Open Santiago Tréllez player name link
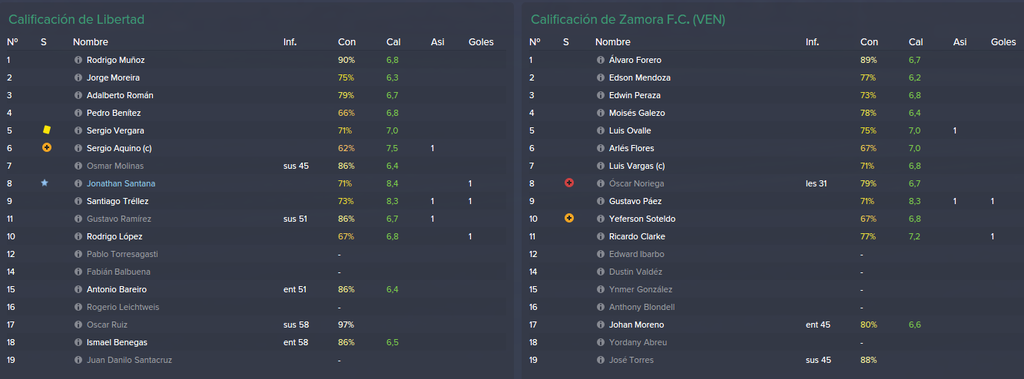 point(118,201)
